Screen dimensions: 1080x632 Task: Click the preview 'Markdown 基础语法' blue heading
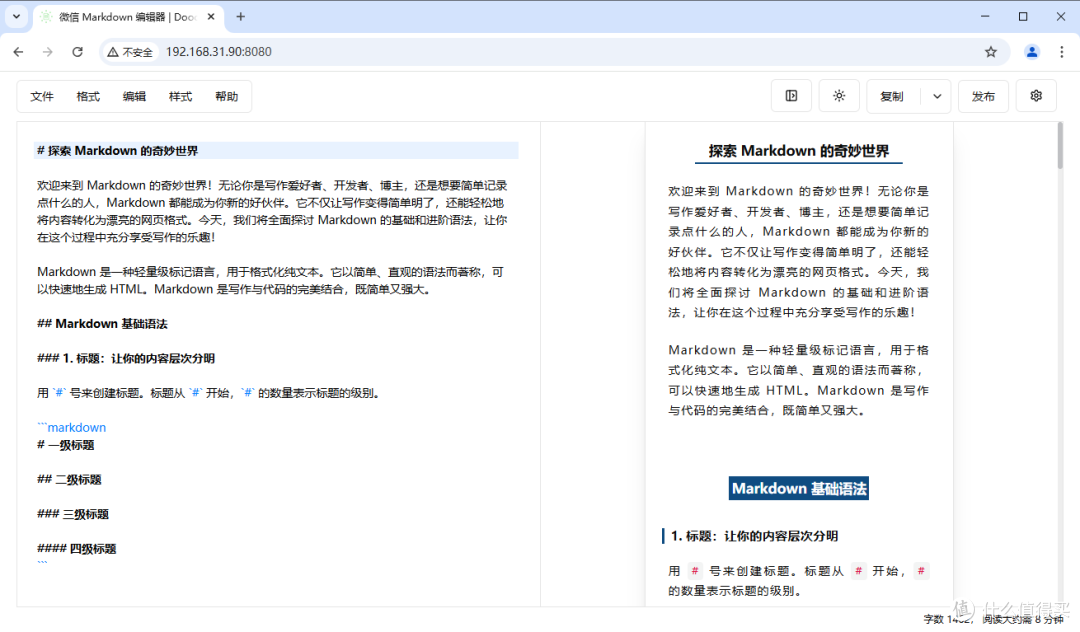pyautogui.click(x=799, y=488)
